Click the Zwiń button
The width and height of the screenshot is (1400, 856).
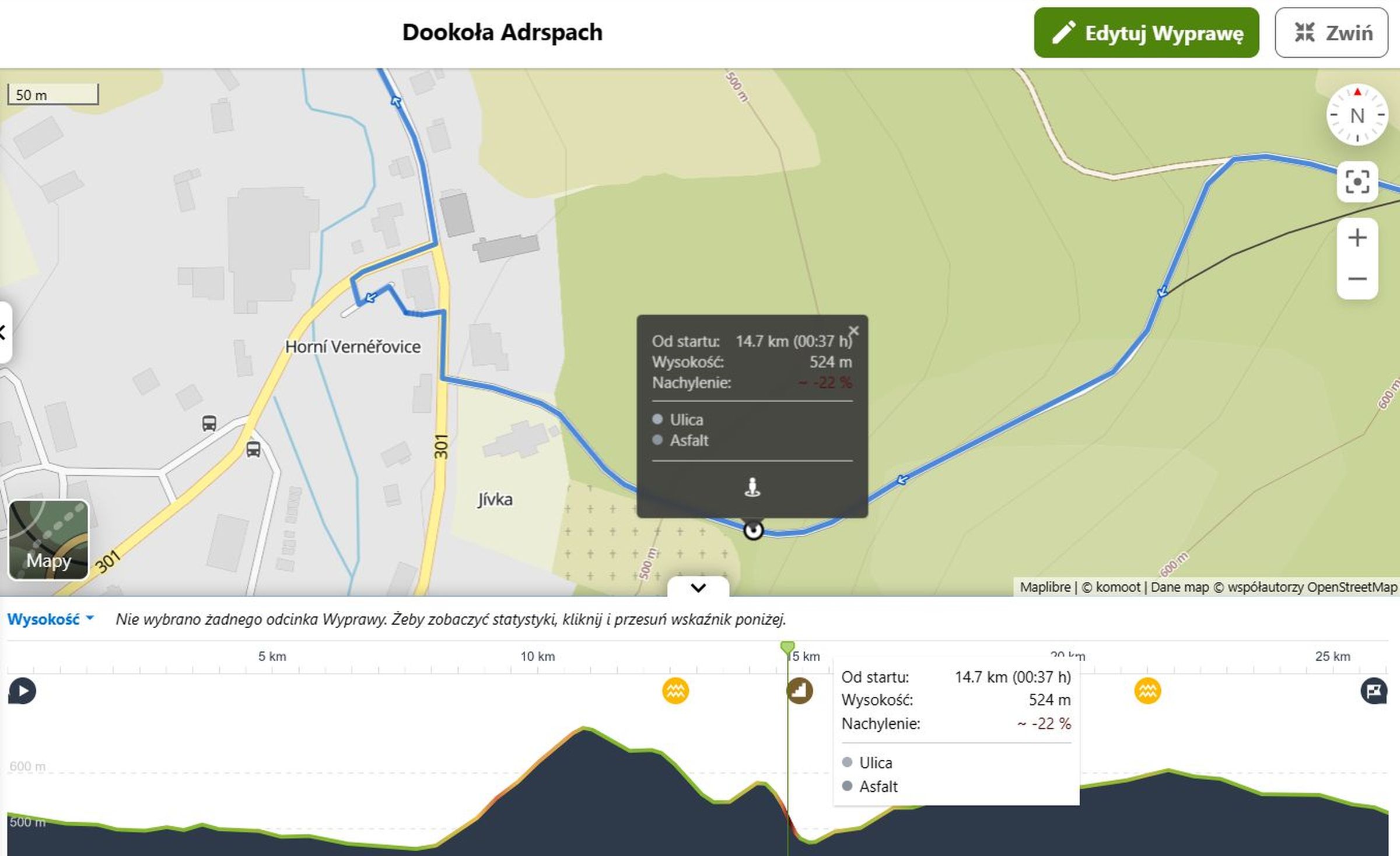pos(1331,33)
